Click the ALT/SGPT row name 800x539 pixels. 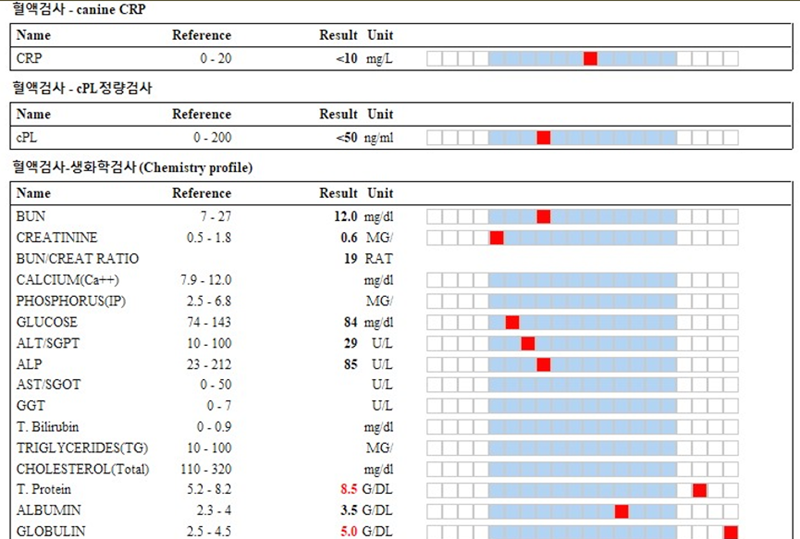48,344
